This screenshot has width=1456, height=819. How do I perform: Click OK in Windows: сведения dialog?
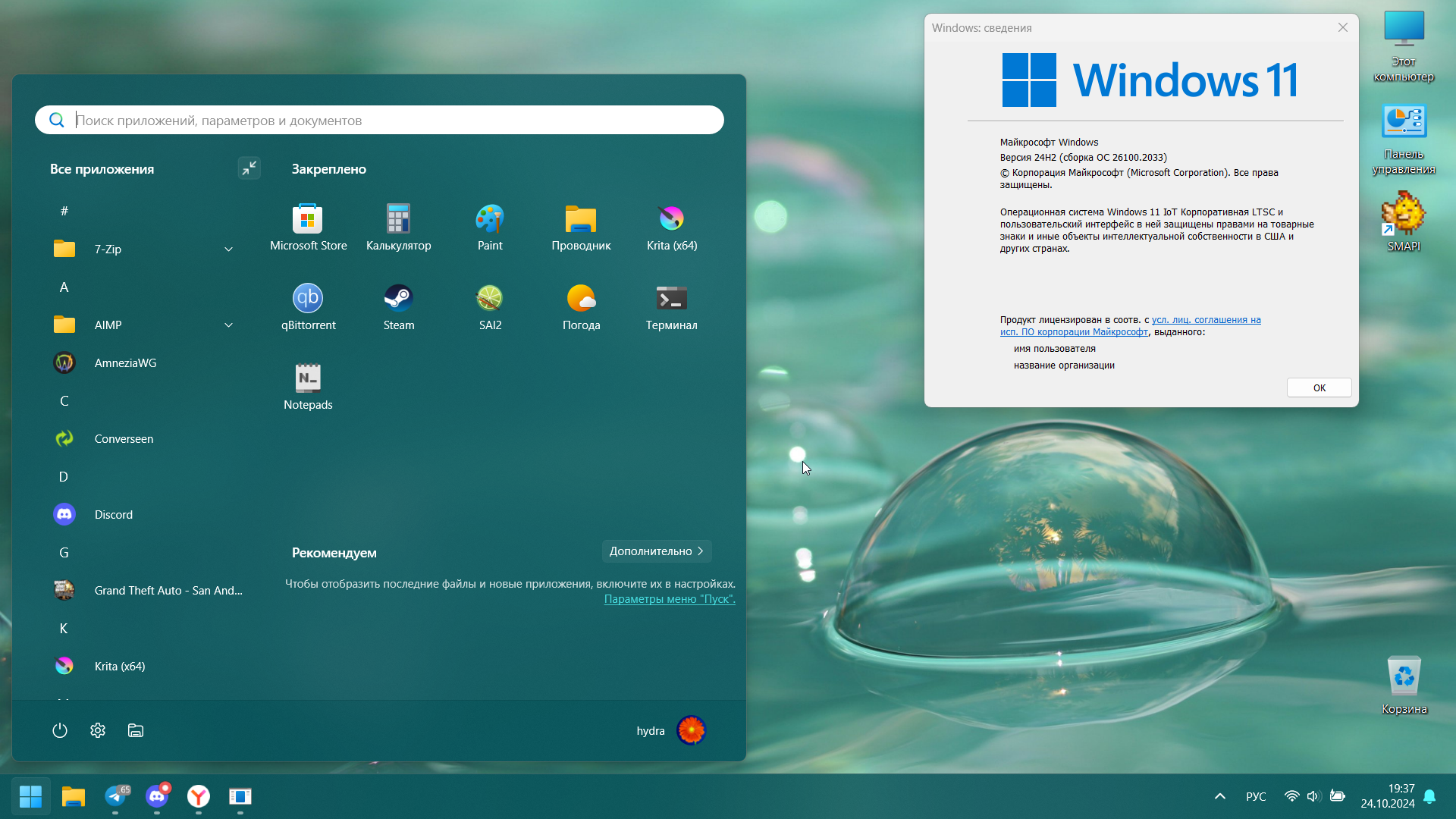(x=1319, y=388)
